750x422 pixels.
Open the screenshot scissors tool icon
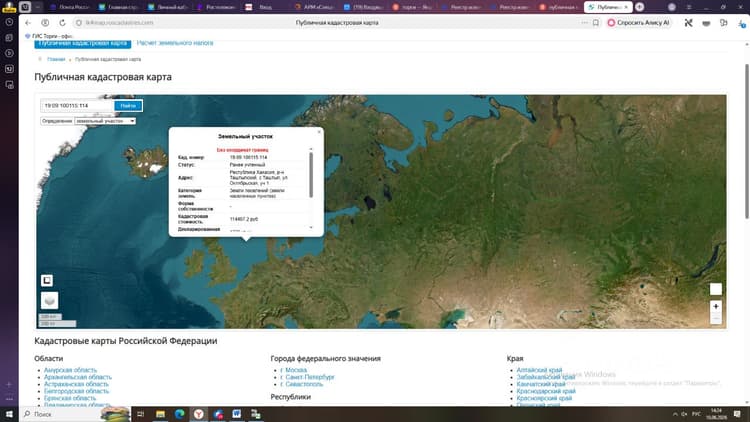(x=688, y=22)
